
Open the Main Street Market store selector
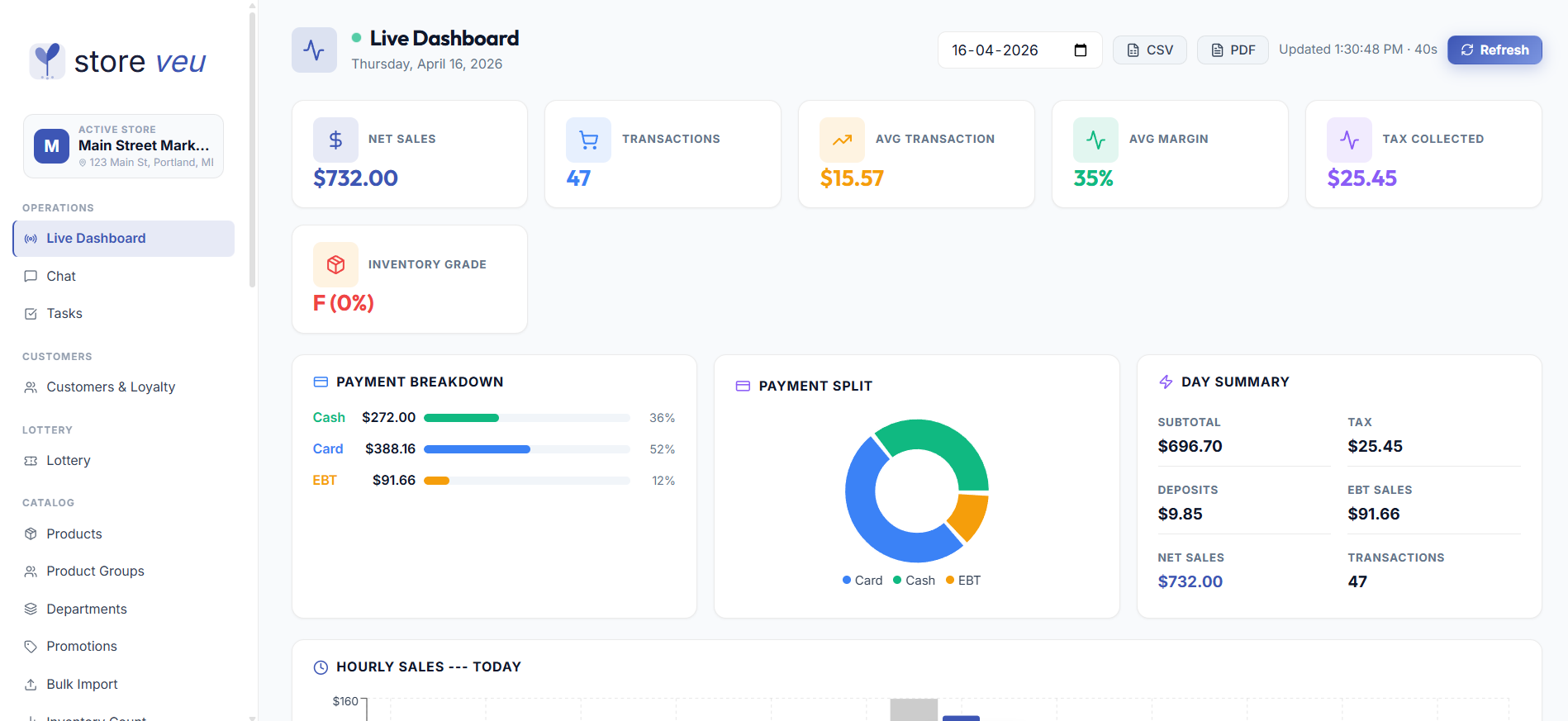124,146
